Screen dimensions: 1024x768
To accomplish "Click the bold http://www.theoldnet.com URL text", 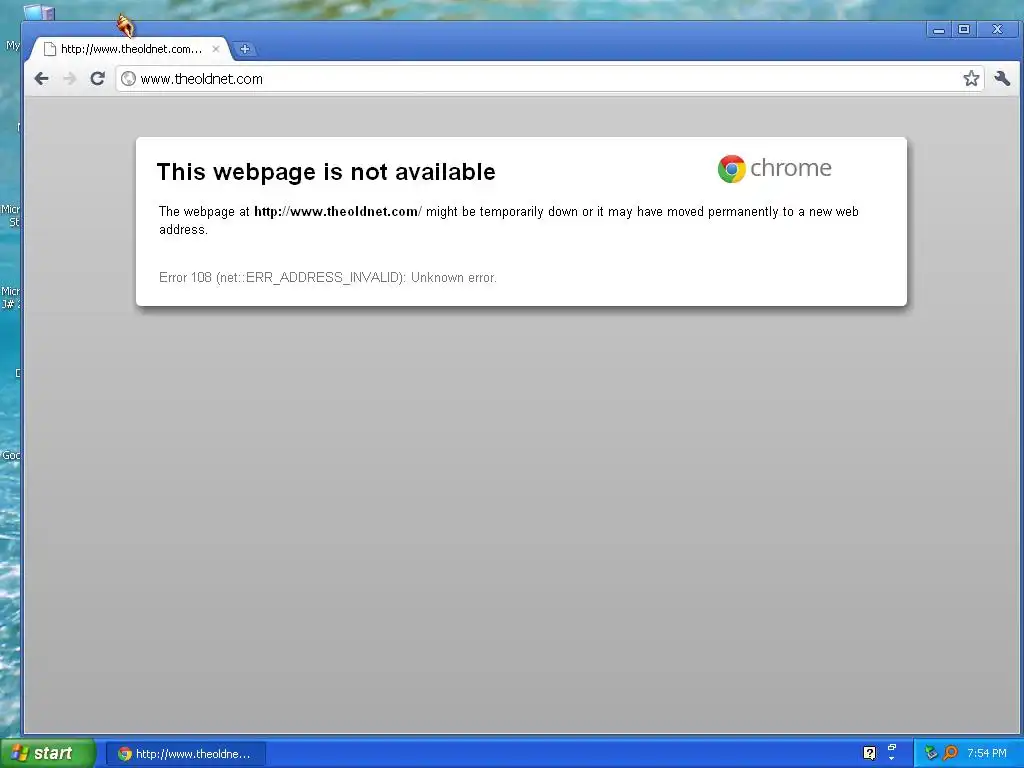I will click(336, 212).
